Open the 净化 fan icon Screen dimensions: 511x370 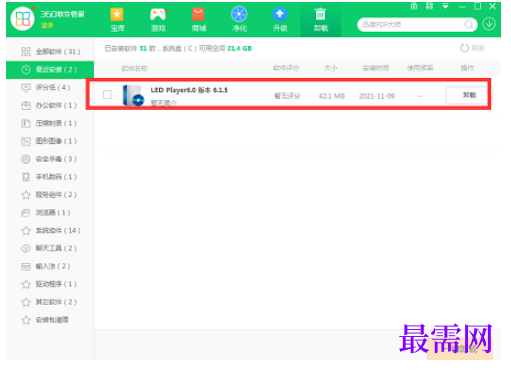coord(239,20)
